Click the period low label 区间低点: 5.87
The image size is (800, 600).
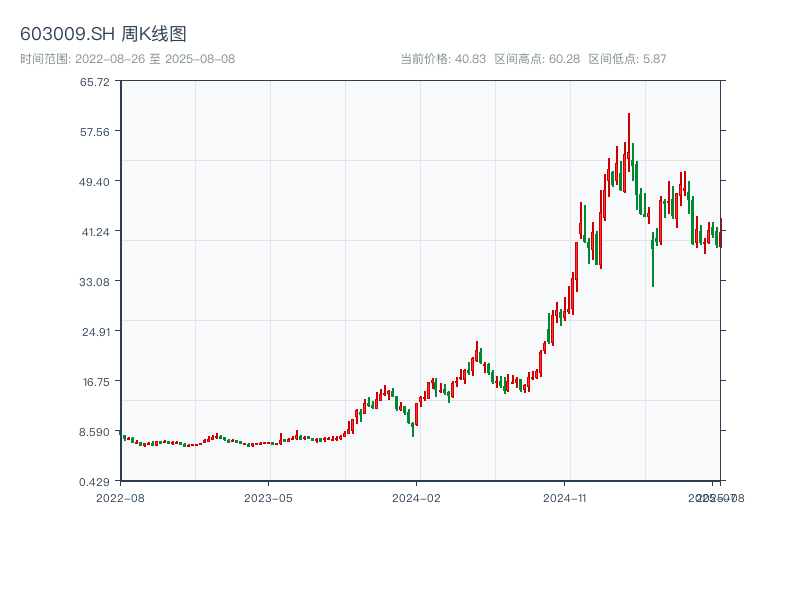click(x=628, y=59)
